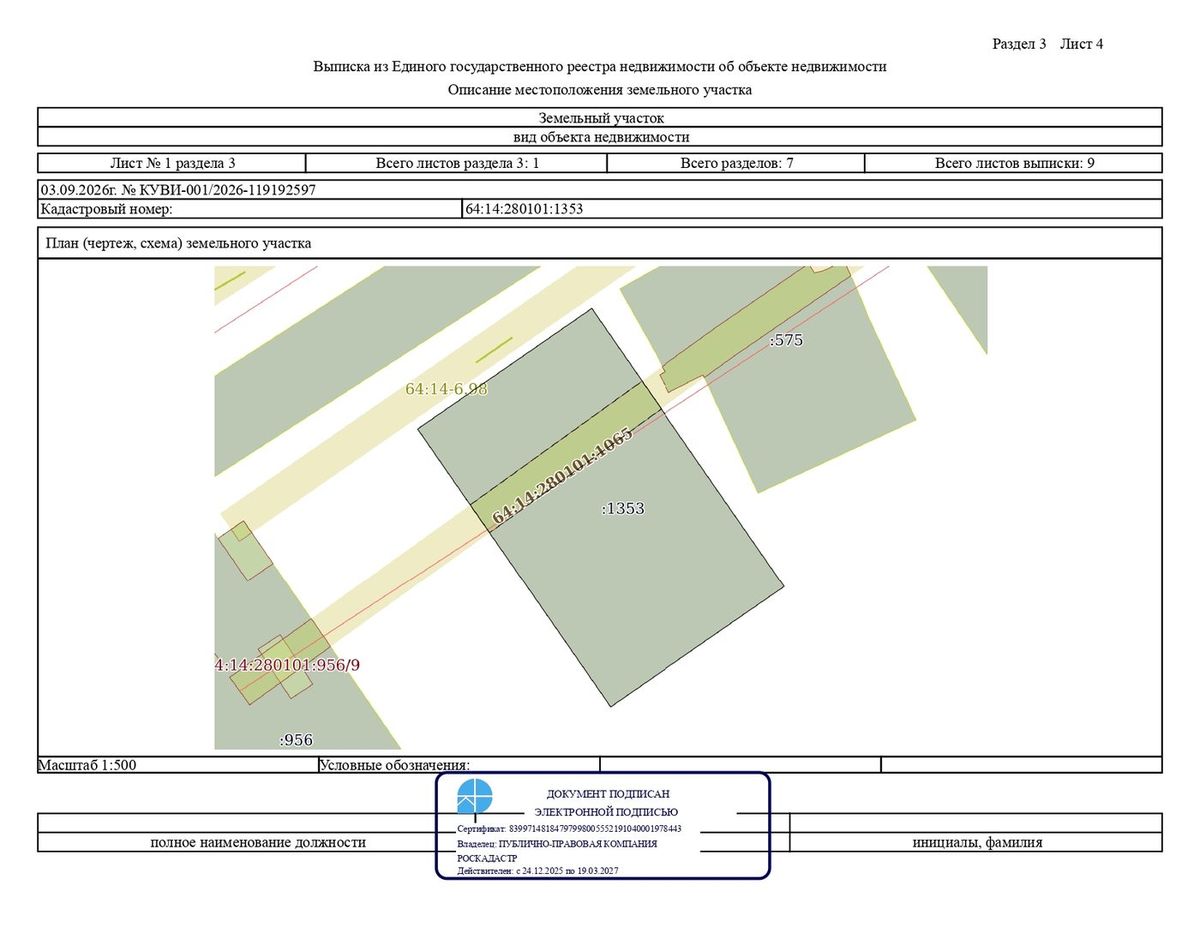Viewport: 1200px width, 927px height.
Task: Click "ЭЛЕКТРОННОЙ ПОДПИСЬЮ" in the signature stamp
Action: (x=606, y=812)
